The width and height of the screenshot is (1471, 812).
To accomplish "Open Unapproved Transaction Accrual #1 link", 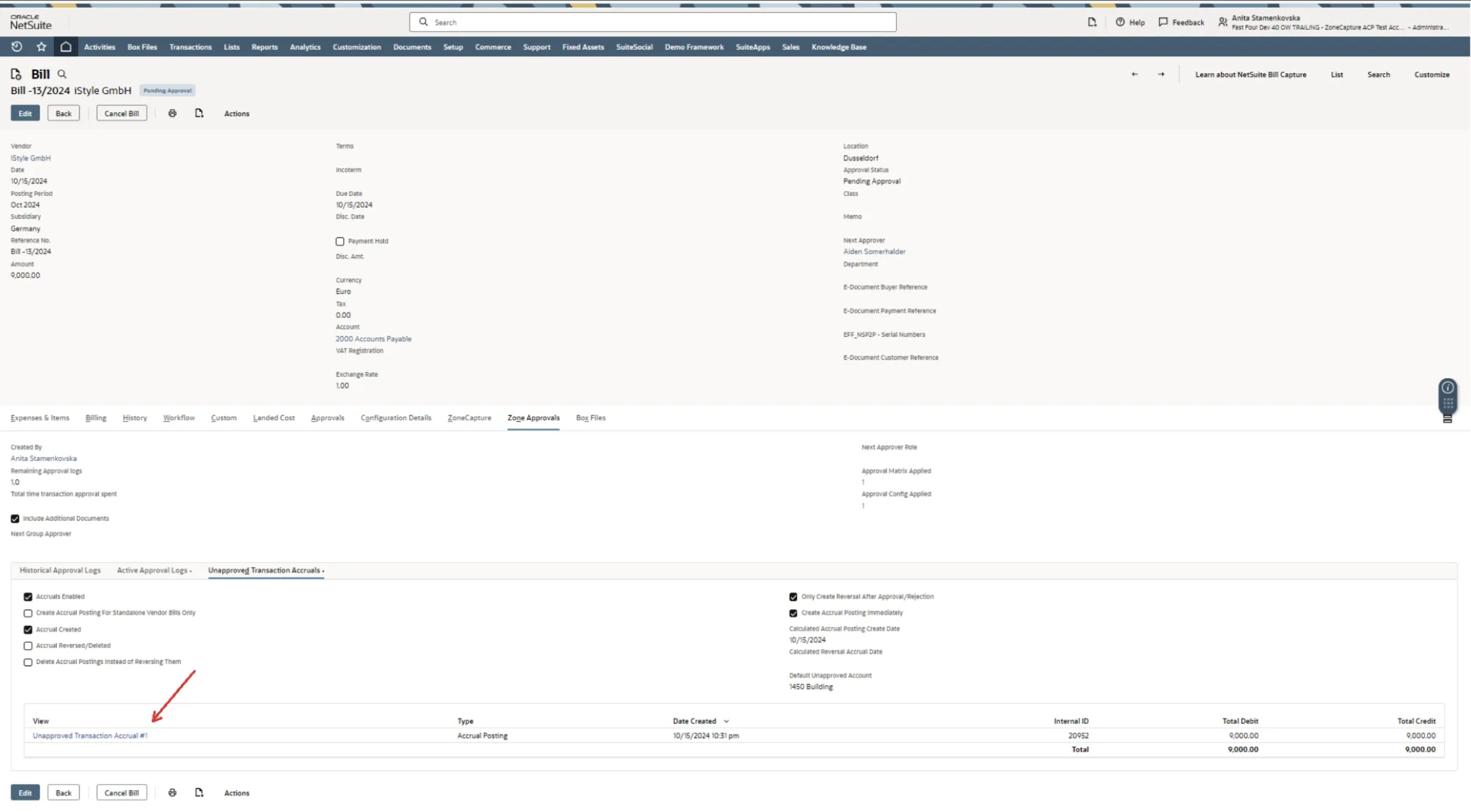I will pos(90,736).
